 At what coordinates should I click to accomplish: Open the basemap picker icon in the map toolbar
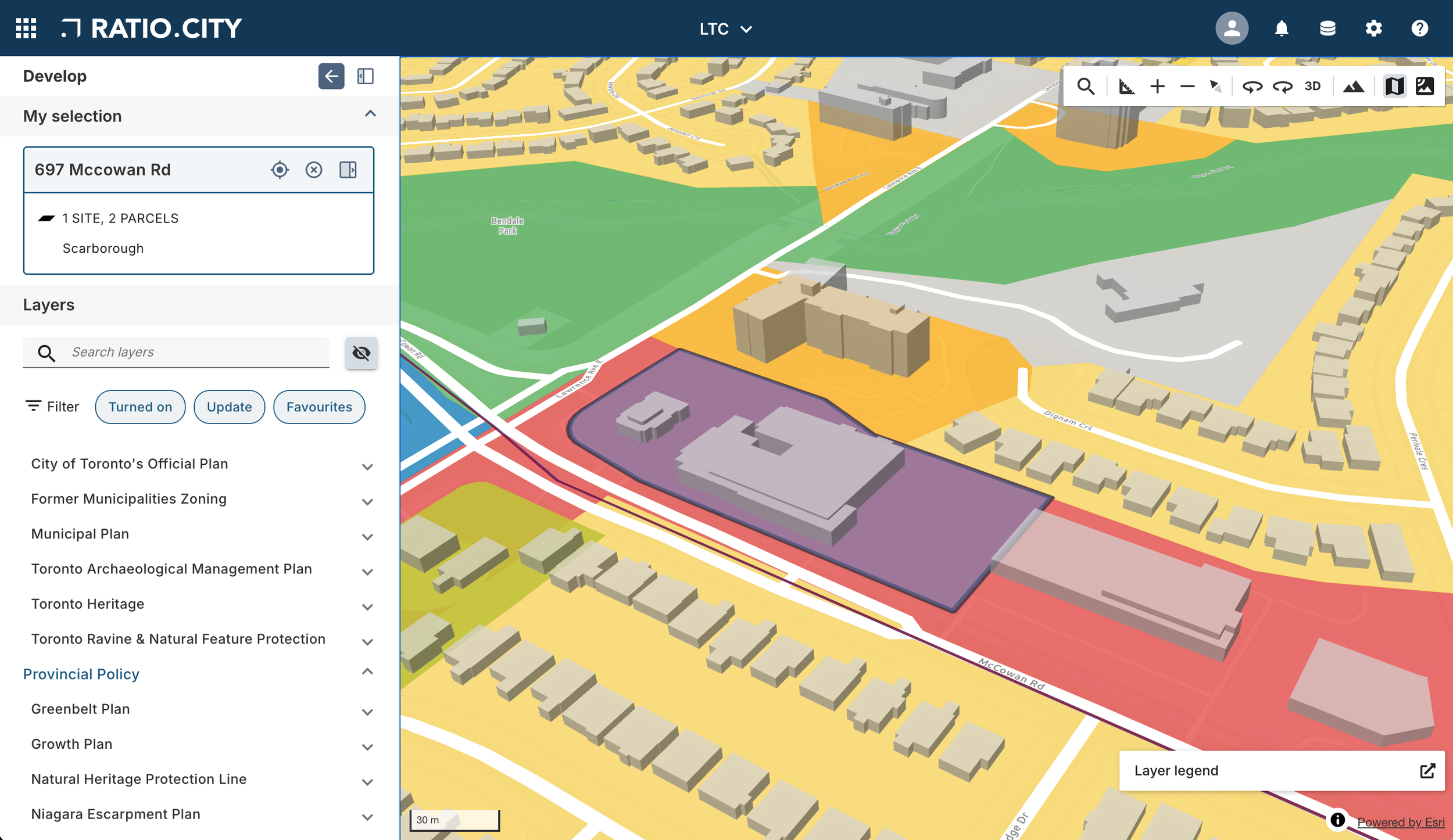tap(1395, 86)
